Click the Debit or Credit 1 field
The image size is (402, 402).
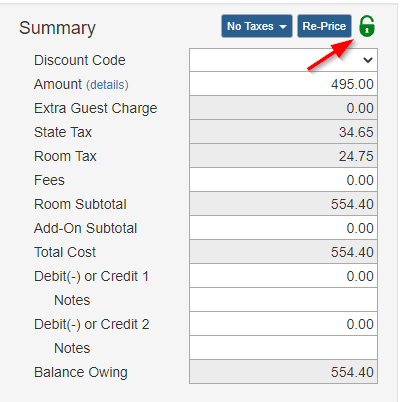coord(283,276)
